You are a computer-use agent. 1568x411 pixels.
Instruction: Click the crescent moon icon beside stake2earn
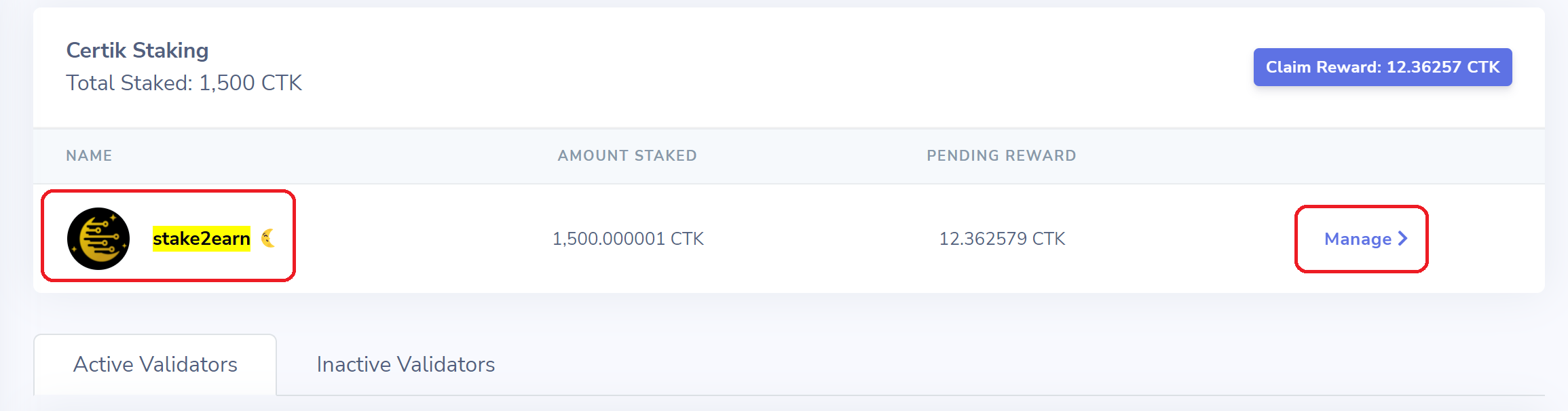[268, 238]
